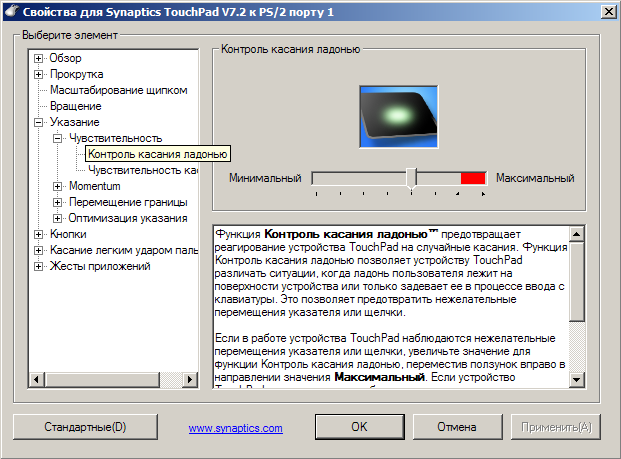Expand the Оптимизация указания node
The width and height of the screenshot is (621, 459).
pyautogui.click(x=57, y=219)
